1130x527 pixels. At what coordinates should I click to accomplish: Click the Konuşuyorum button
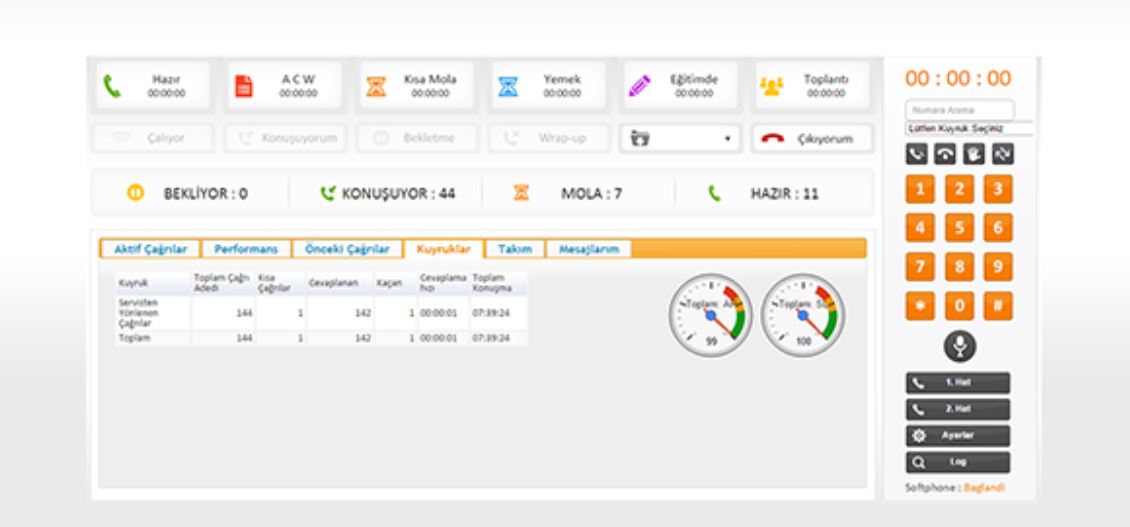click(285, 138)
